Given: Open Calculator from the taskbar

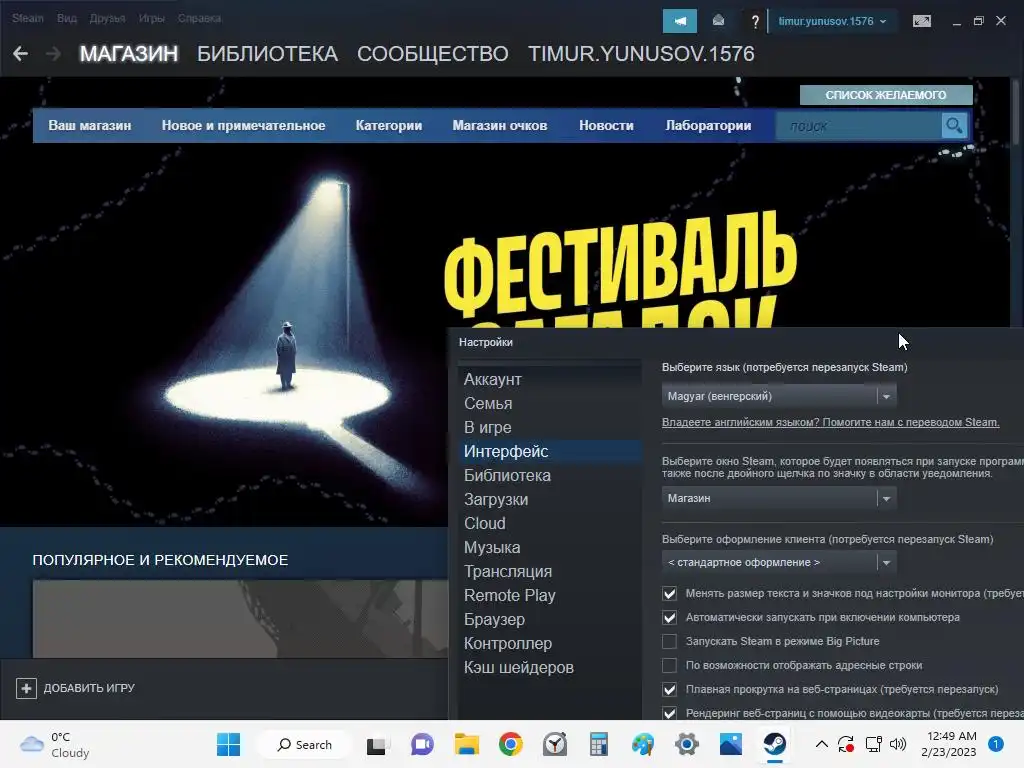Looking at the screenshot, I should pos(598,744).
